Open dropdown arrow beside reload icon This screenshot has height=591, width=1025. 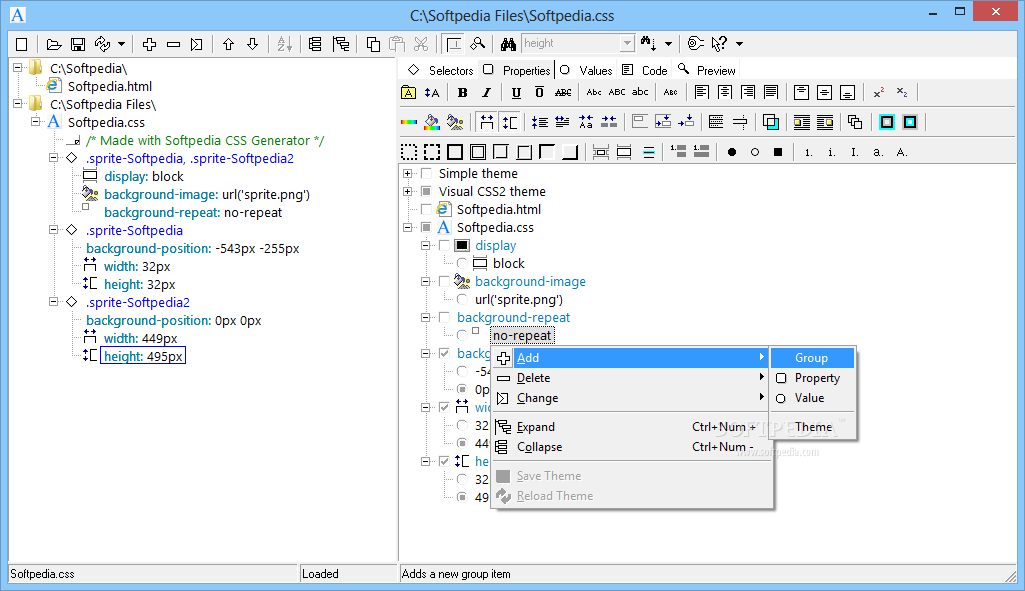tap(122, 44)
